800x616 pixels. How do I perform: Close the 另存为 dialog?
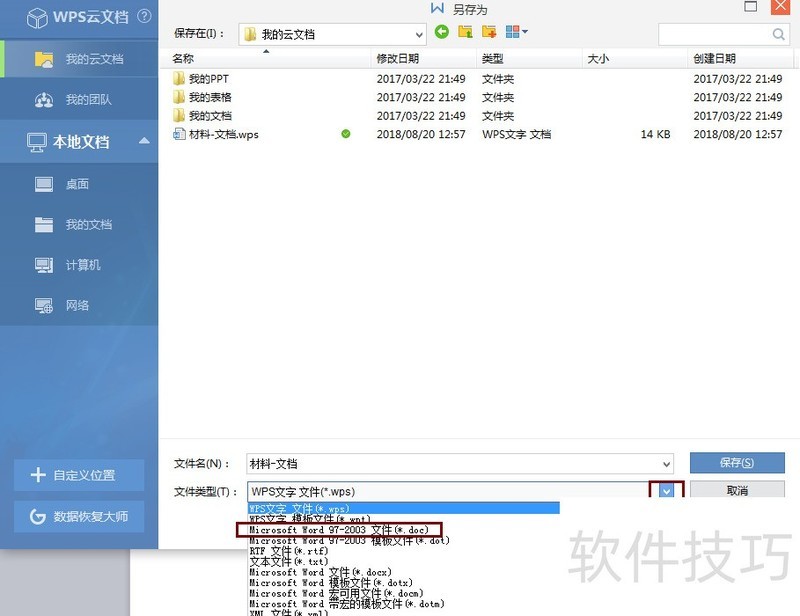(x=780, y=6)
